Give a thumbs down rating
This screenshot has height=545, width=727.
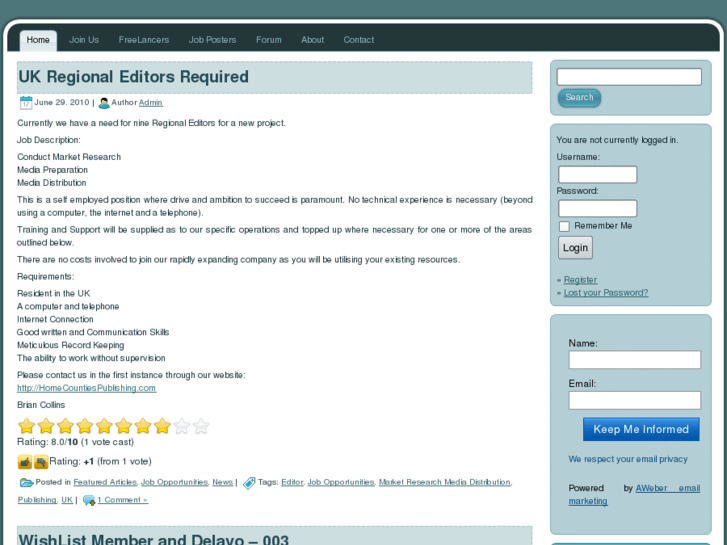[41, 462]
